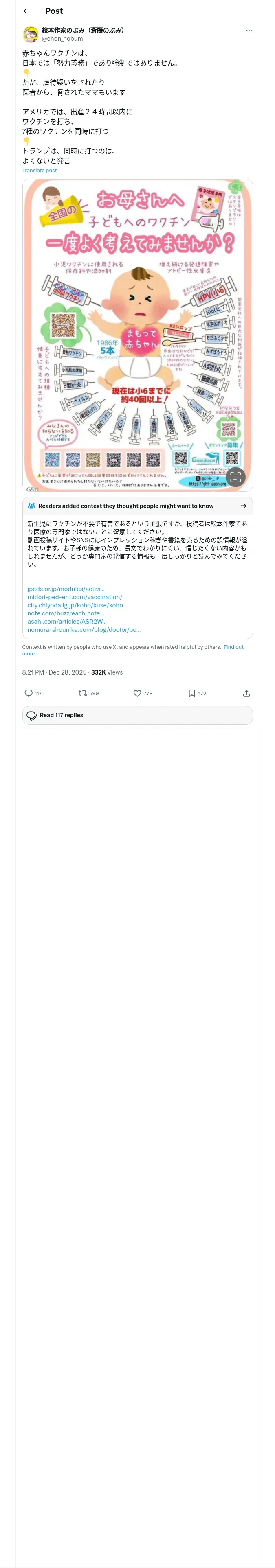Click Read 117 replies button
The height and width of the screenshot is (1568, 275).
pyautogui.click(x=137, y=715)
